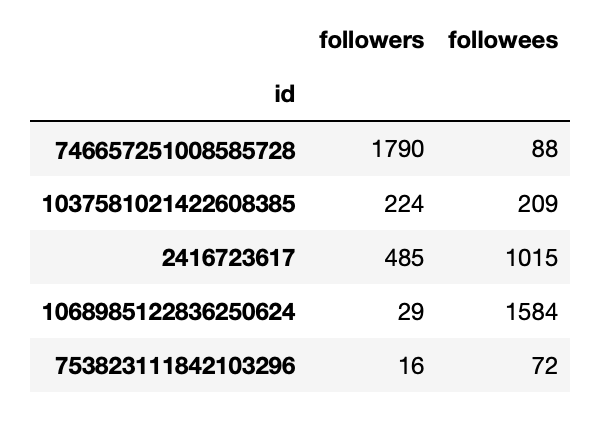Viewport: 600px width, 422px height.
Task: Select index id 746657251008585728
Action: point(177,150)
